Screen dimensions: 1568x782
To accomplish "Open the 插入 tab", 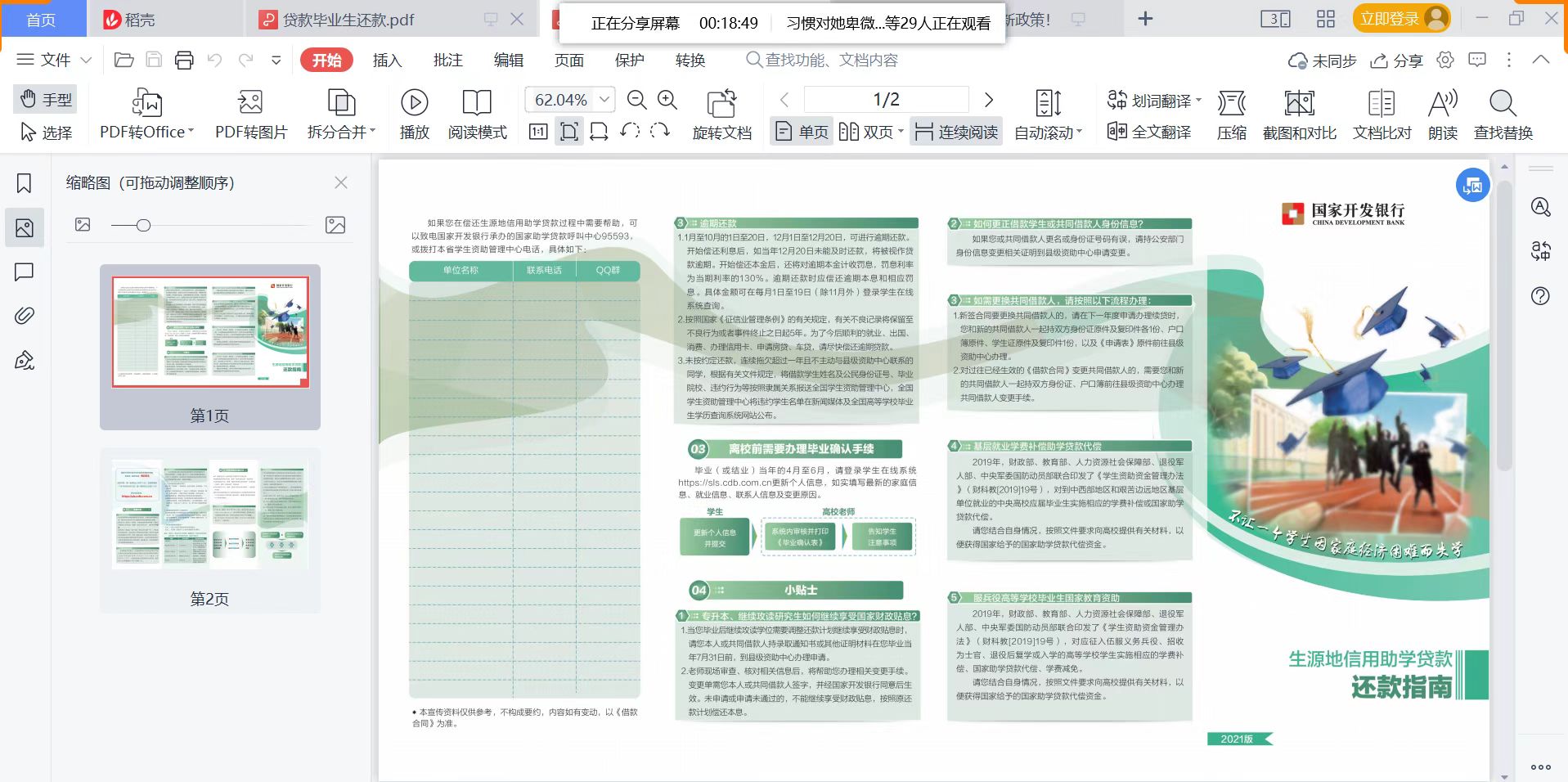I will [x=387, y=60].
